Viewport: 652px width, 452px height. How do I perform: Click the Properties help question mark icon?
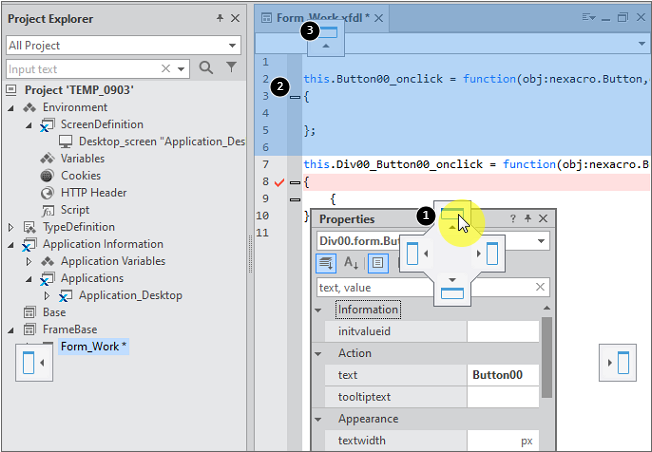(513, 219)
